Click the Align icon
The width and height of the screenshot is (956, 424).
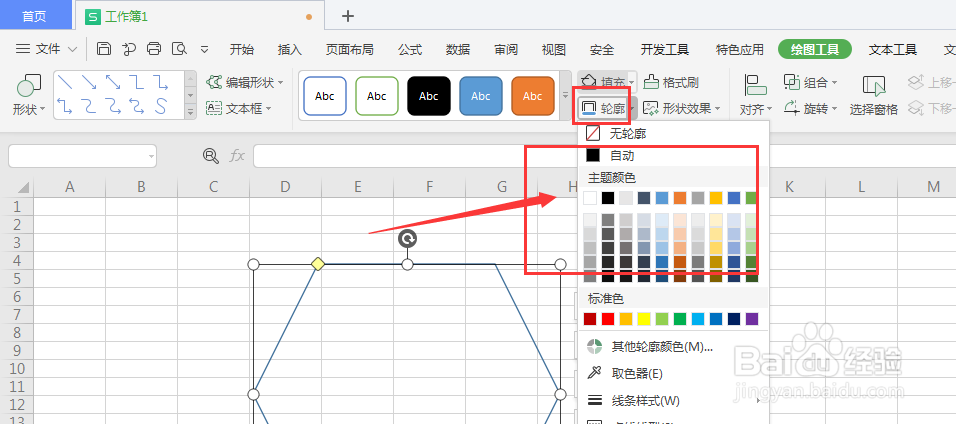tap(756, 86)
